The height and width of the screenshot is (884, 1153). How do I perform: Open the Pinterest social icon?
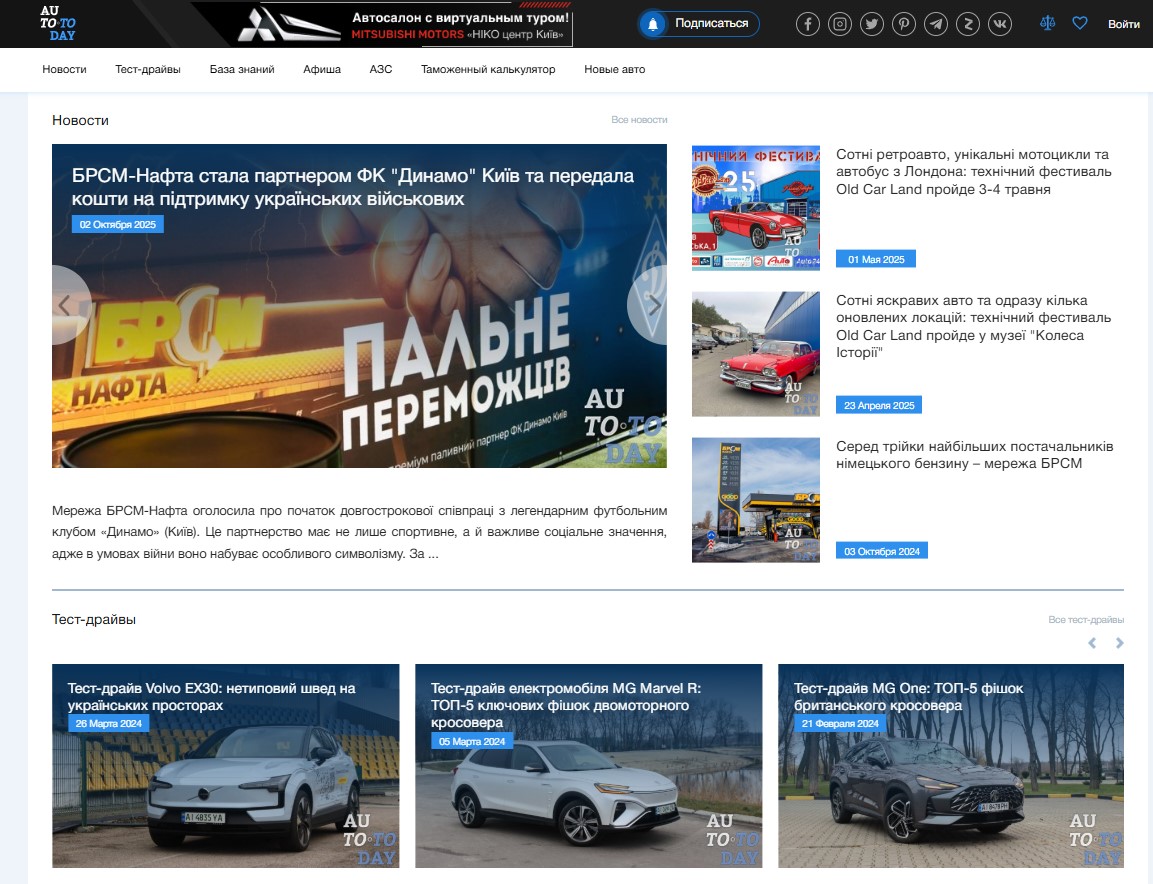(904, 24)
